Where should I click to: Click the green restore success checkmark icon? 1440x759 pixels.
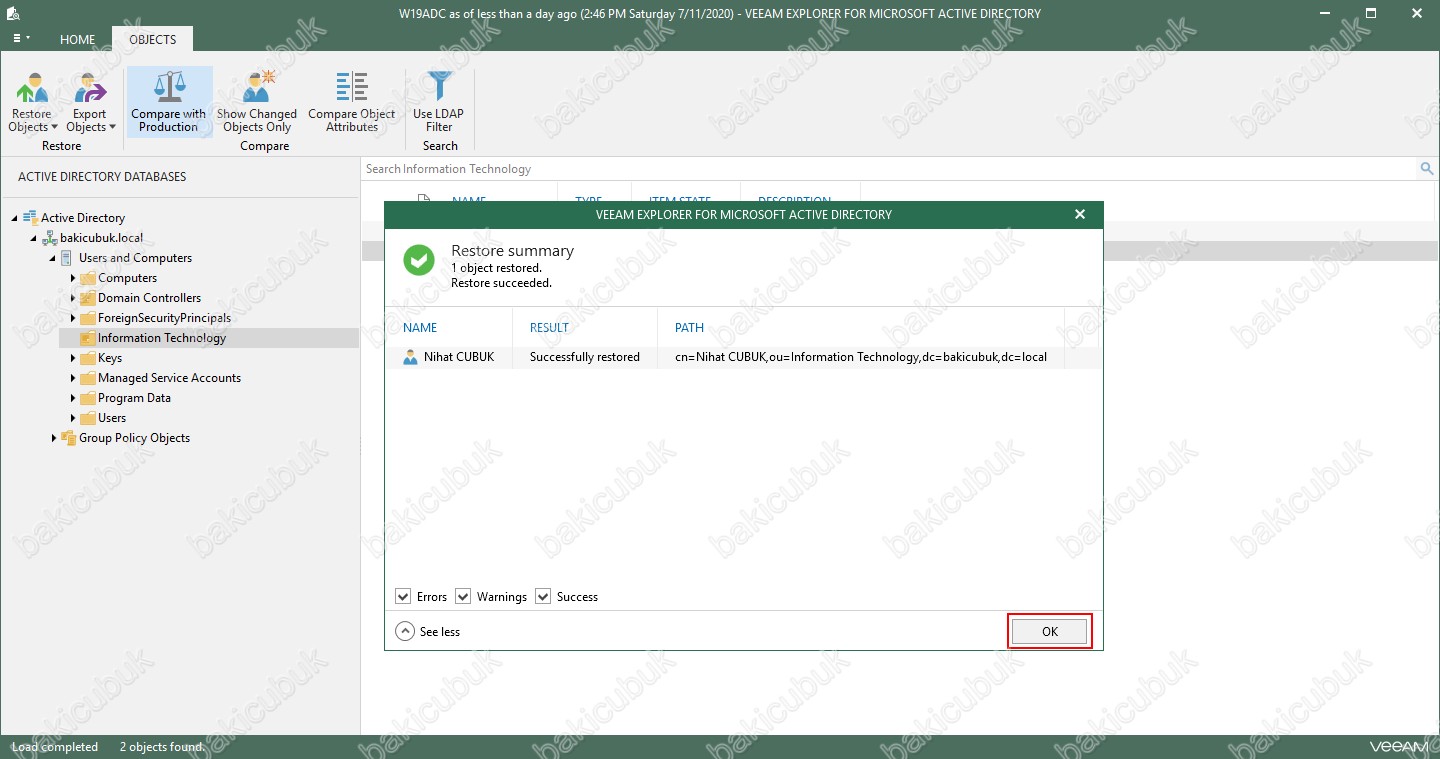click(418, 261)
